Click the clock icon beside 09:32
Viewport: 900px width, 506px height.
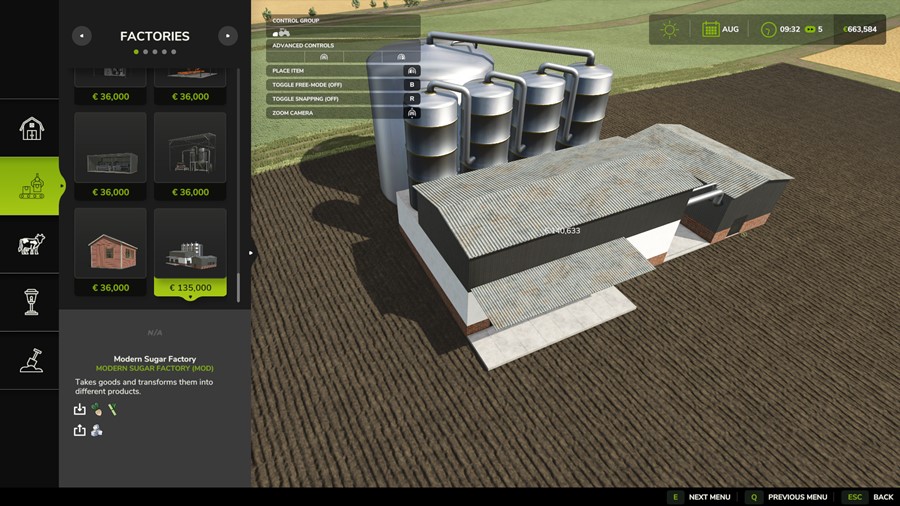coord(768,29)
